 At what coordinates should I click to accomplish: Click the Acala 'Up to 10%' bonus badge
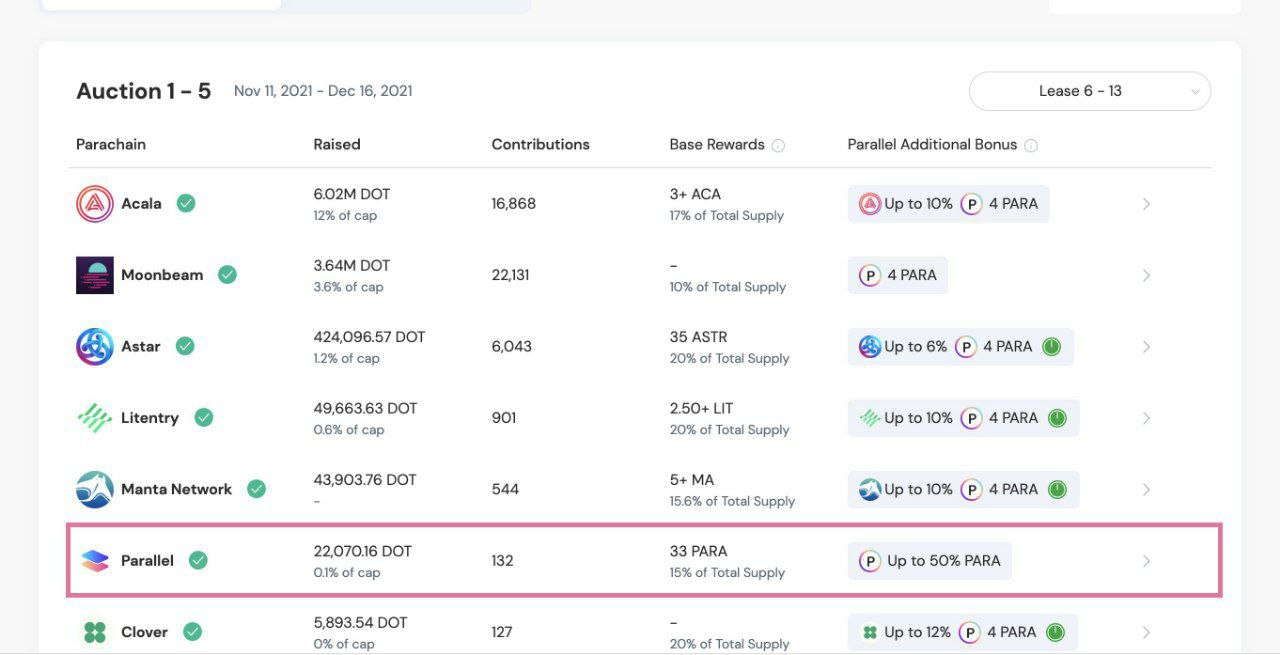(x=948, y=204)
